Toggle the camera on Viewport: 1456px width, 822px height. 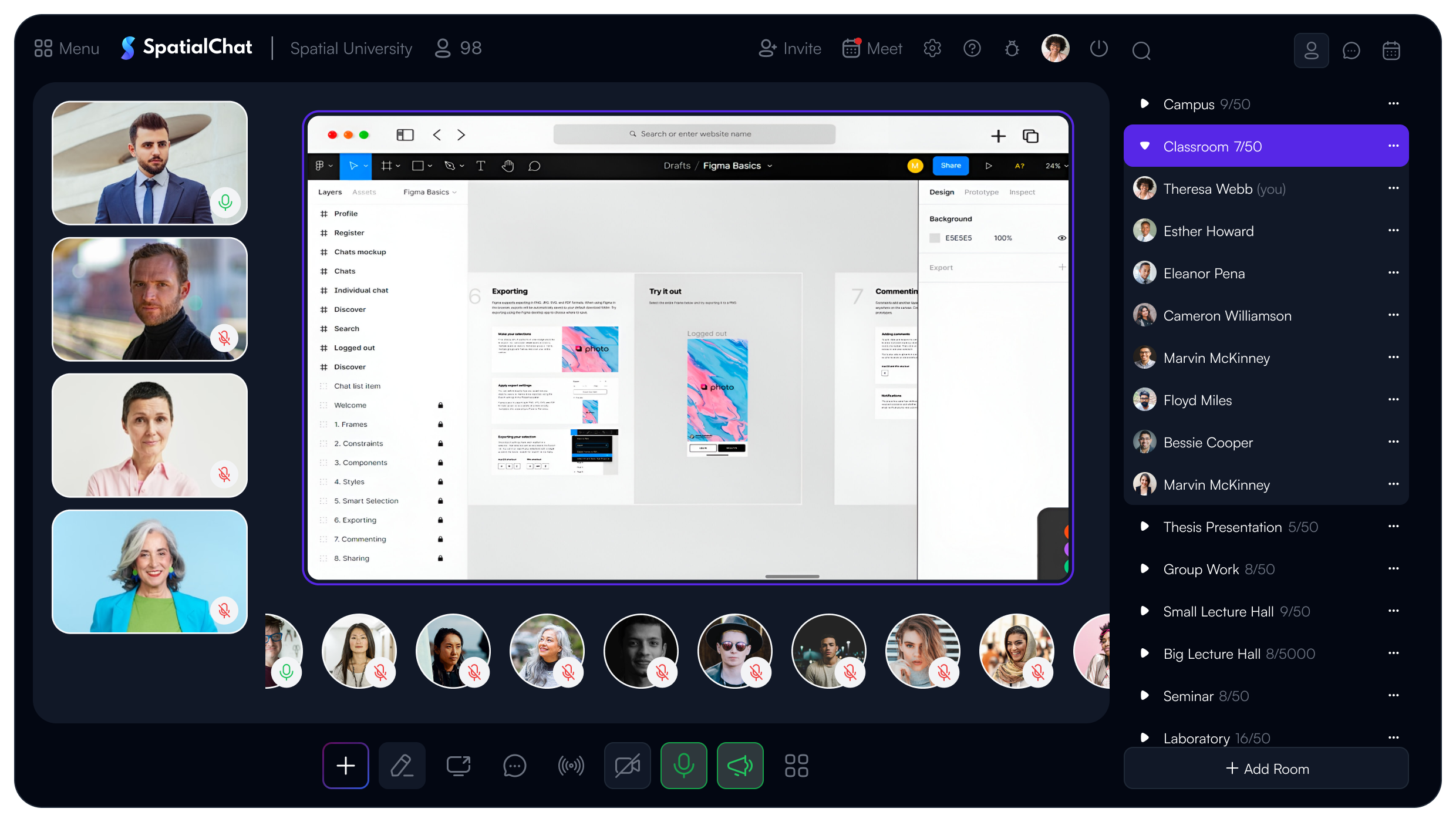627,766
